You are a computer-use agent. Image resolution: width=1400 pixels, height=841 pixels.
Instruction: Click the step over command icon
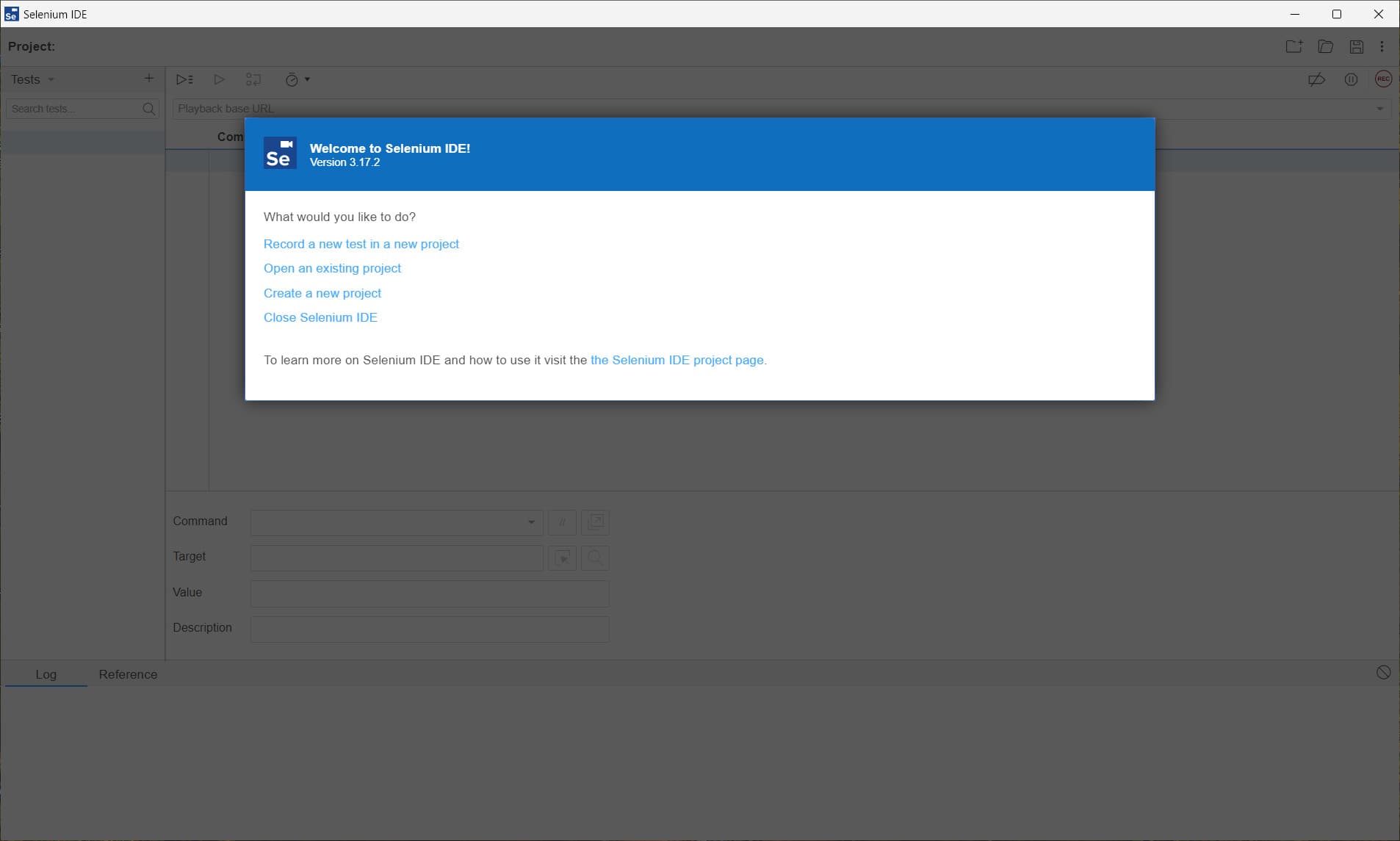pyautogui.click(x=253, y=79)
